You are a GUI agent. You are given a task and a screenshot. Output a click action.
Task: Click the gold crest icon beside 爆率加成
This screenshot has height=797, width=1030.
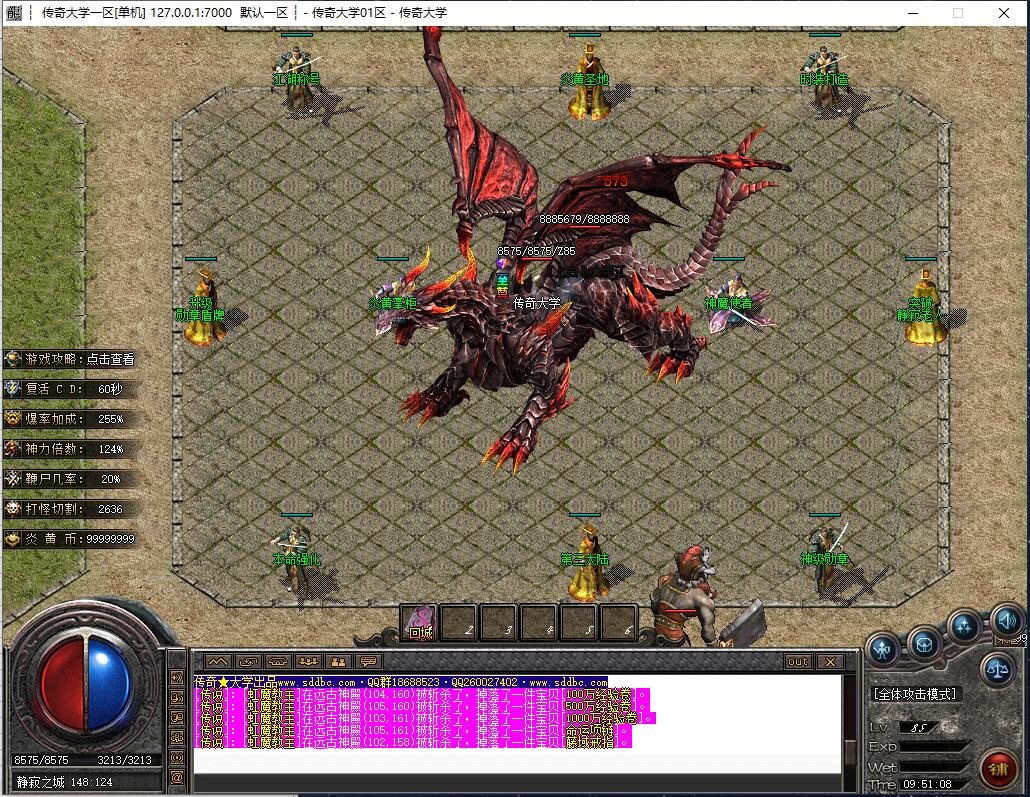pos(12,419)
